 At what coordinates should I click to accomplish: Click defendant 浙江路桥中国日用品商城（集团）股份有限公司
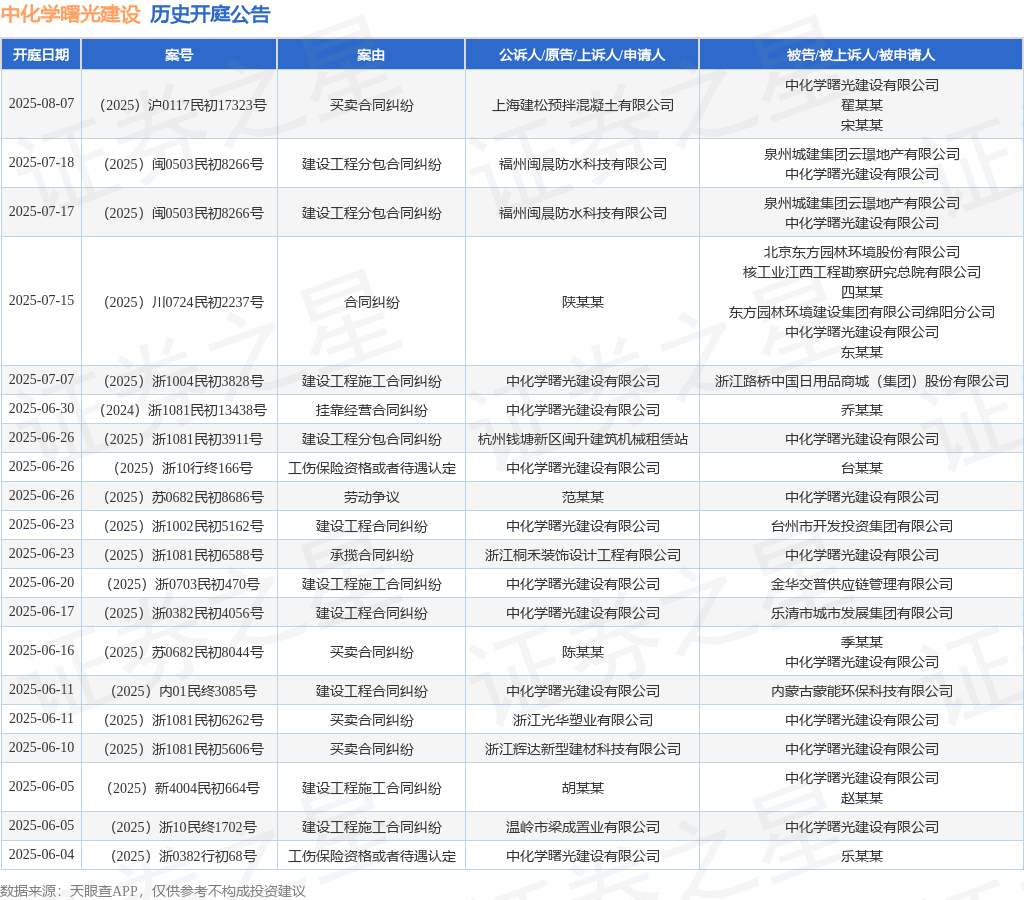[x=861, y=381]
